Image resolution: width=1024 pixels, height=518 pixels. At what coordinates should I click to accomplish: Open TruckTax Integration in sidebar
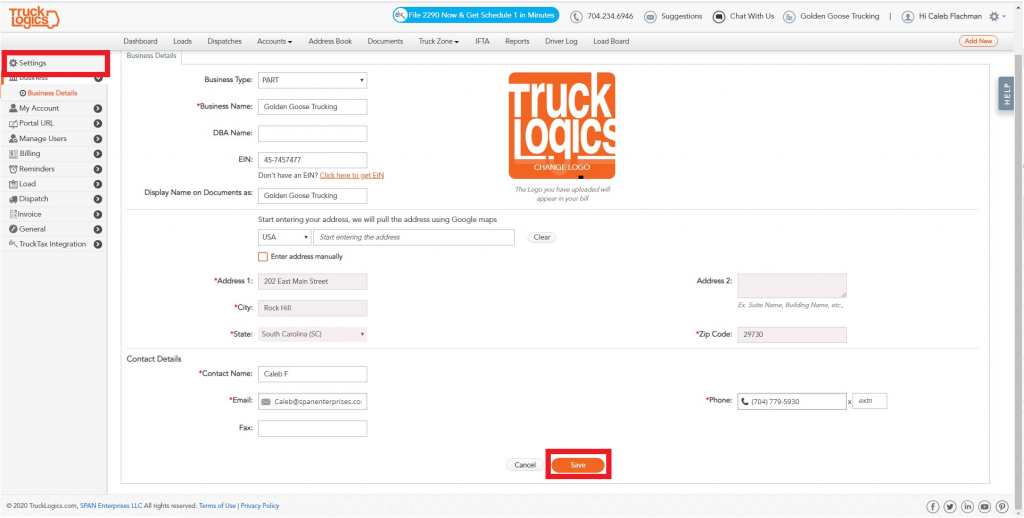click(x=52, y=244)
